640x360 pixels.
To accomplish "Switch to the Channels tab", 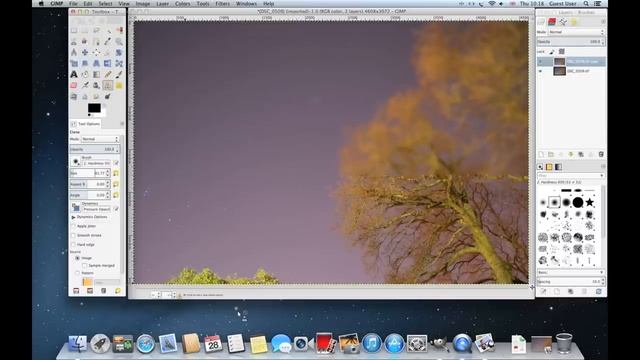I will coord(552,22).
